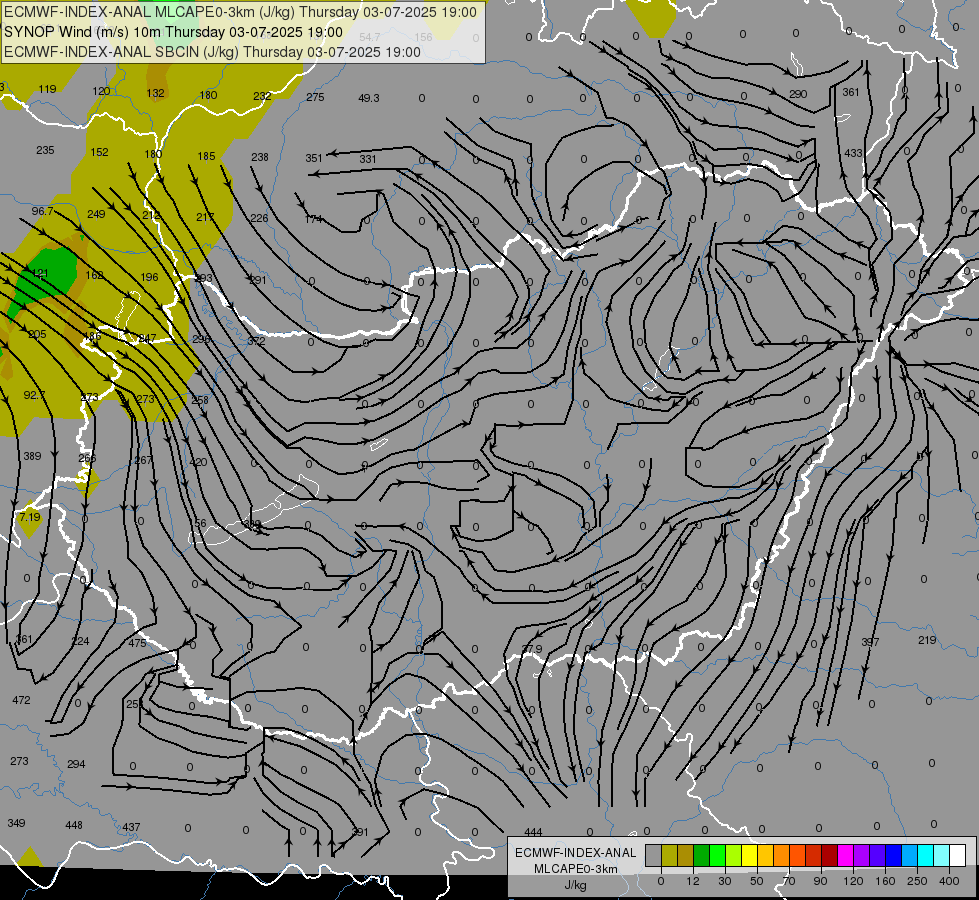This screenshot has height=900, width=979.
Task: Click the legend label 'MLCAPE0-3km'
Action: (x=575, y=869)
